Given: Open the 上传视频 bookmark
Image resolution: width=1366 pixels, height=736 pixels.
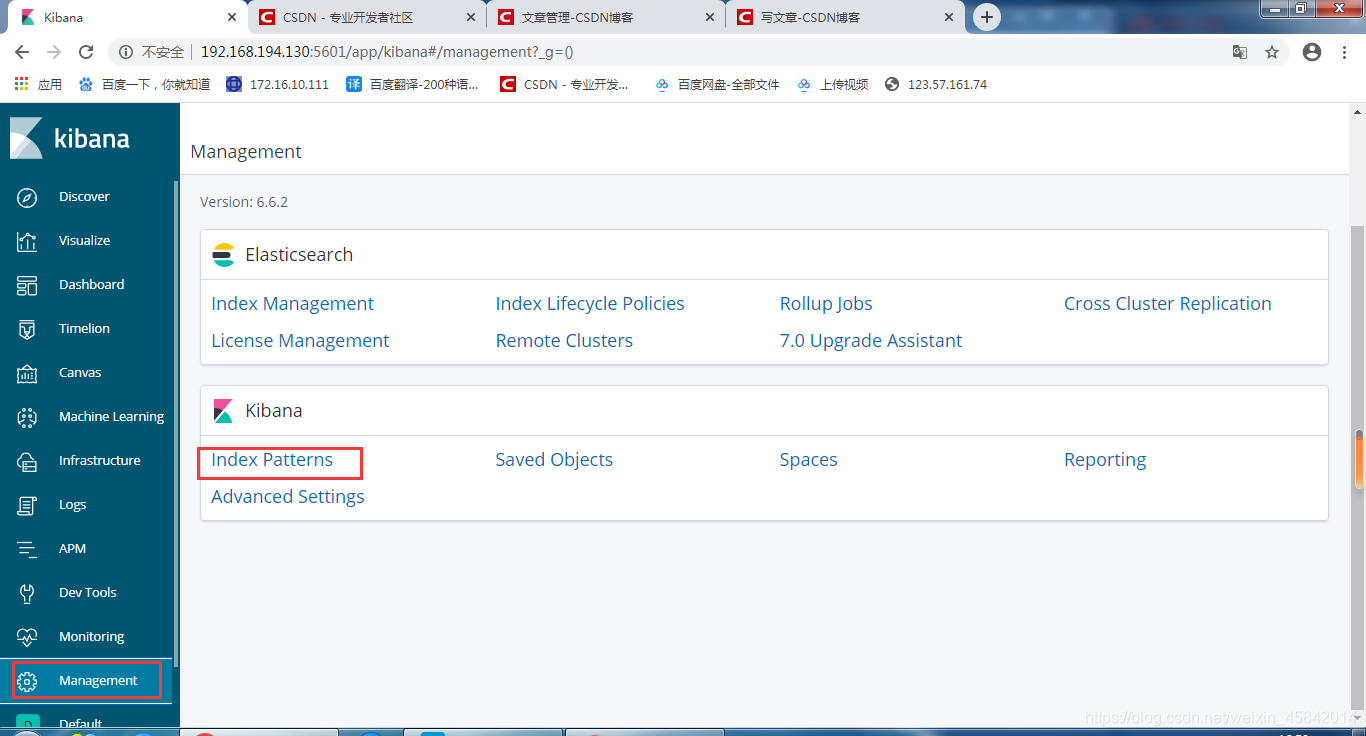Looking at the screenshot, I should 832,84.
